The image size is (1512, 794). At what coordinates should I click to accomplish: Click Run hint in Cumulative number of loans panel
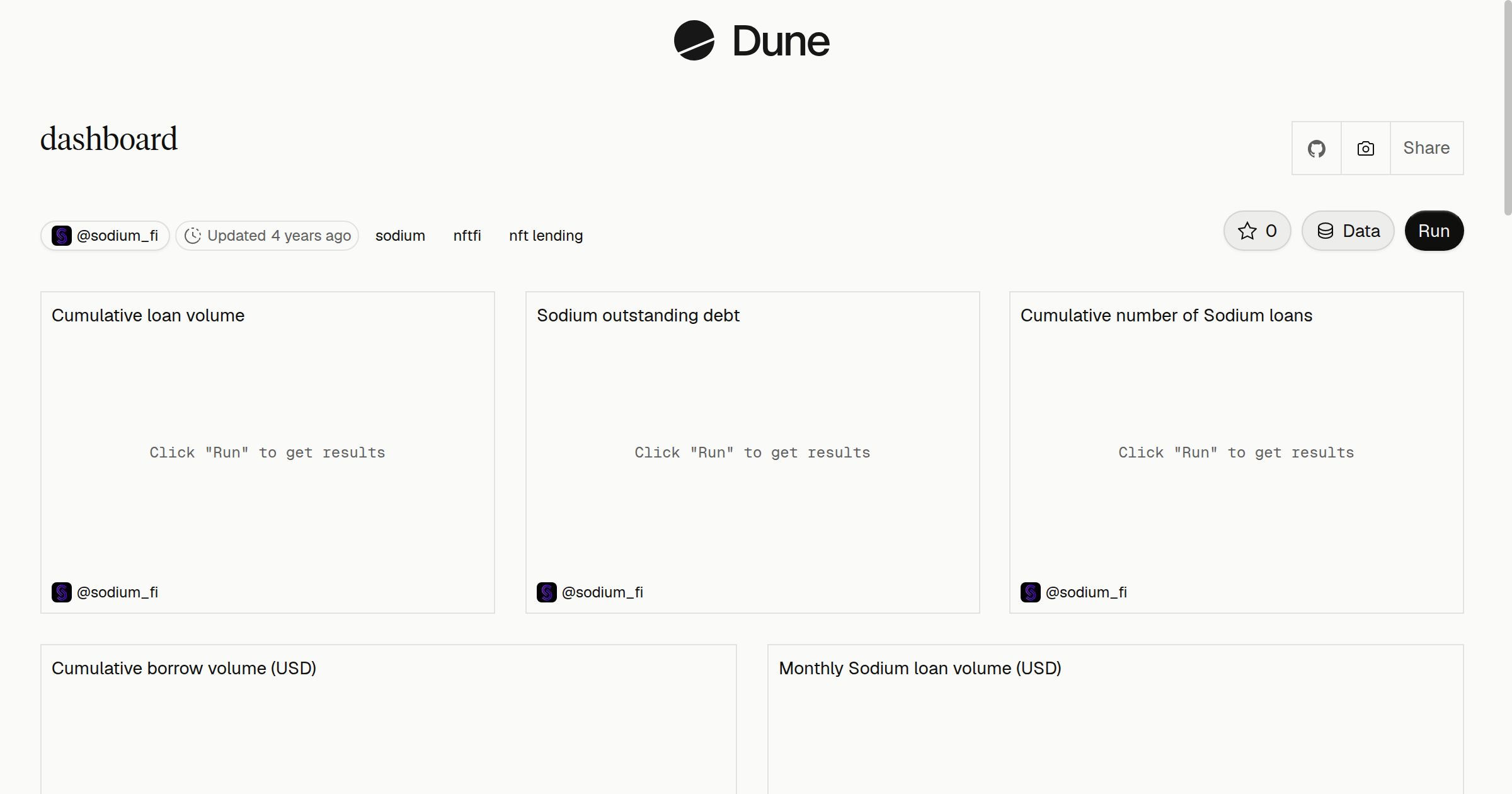[x=1236, y=452]
